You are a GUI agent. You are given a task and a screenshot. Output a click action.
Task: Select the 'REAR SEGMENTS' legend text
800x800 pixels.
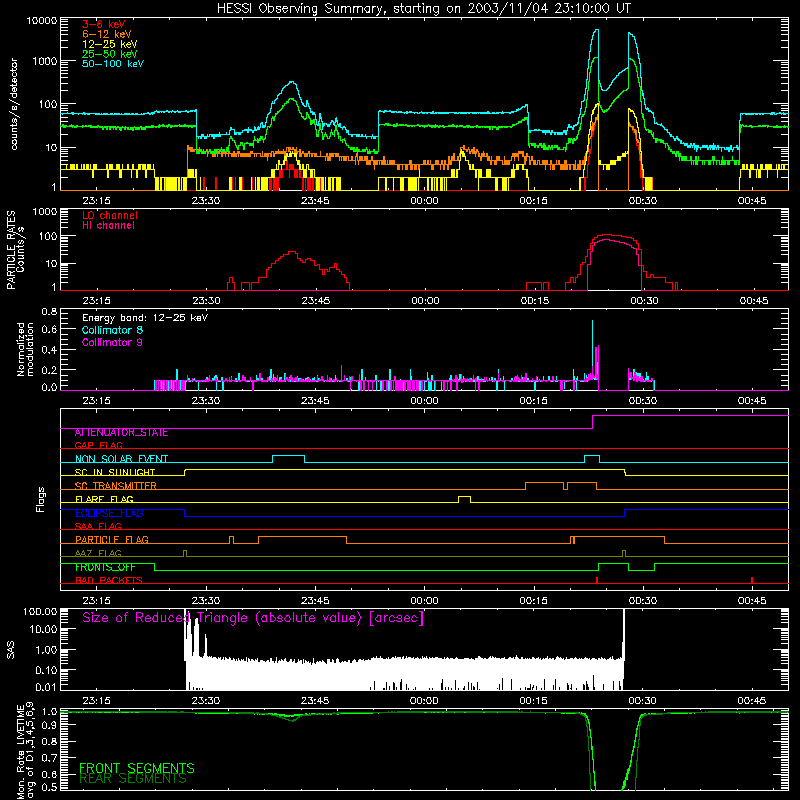133,779
